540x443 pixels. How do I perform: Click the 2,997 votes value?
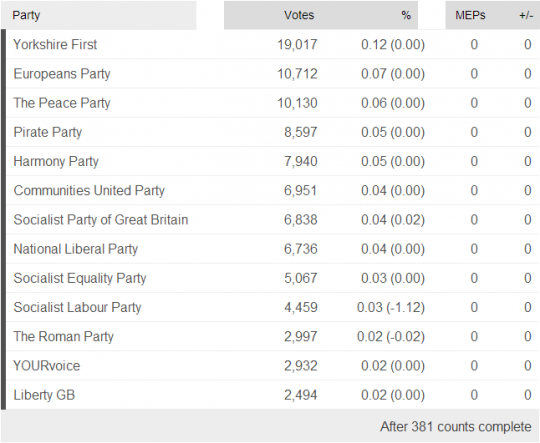pos(301,337)
